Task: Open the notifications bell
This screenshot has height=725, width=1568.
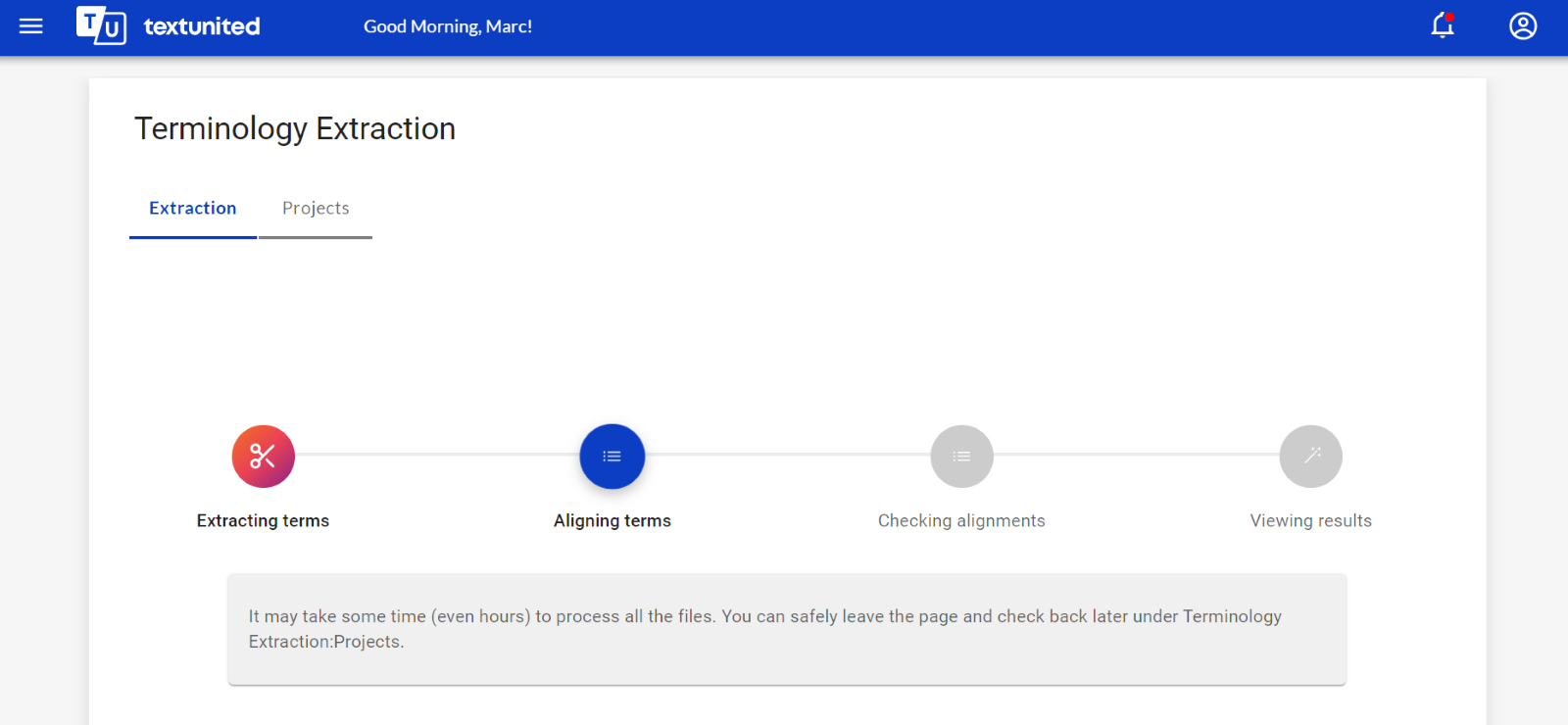Action: click(x=1443, y=25)
